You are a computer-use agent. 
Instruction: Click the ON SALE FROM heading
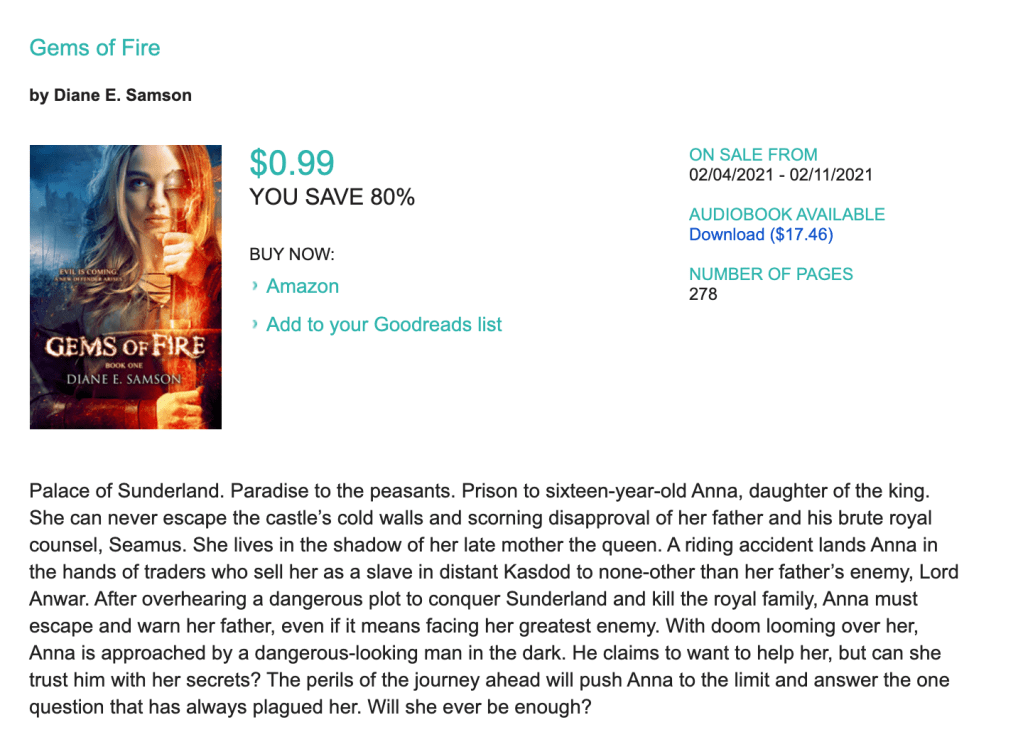(x=753, y=155)
